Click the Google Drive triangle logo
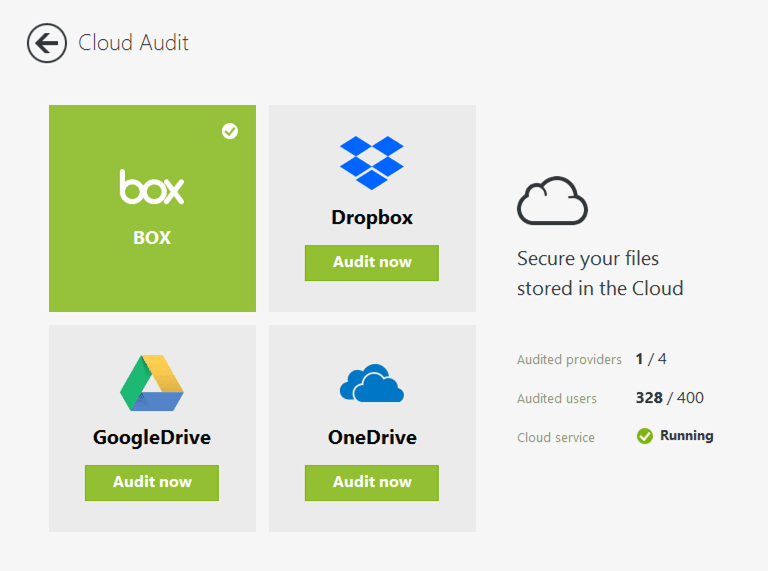 pos(152,383)
